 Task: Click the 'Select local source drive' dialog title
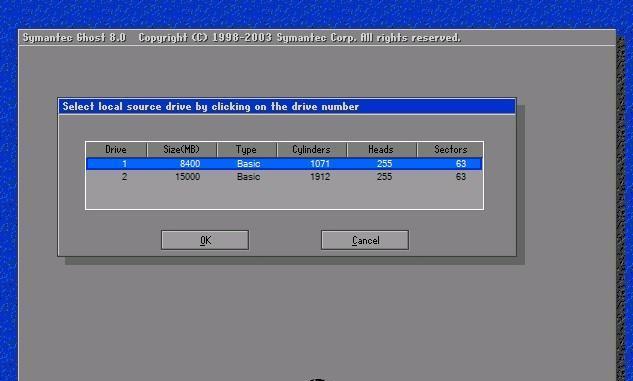[210, 107]
